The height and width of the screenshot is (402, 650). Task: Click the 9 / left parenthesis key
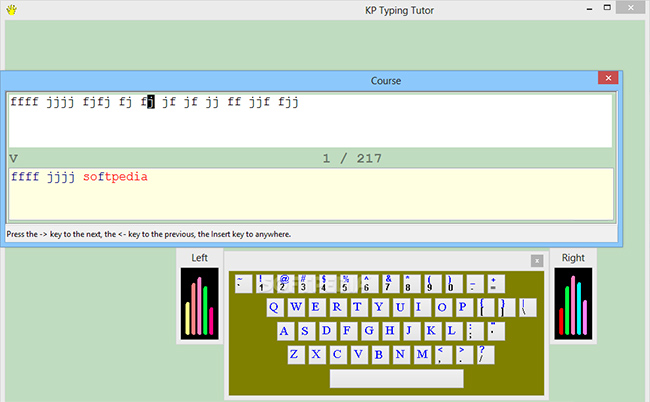(x=433, y=284)
